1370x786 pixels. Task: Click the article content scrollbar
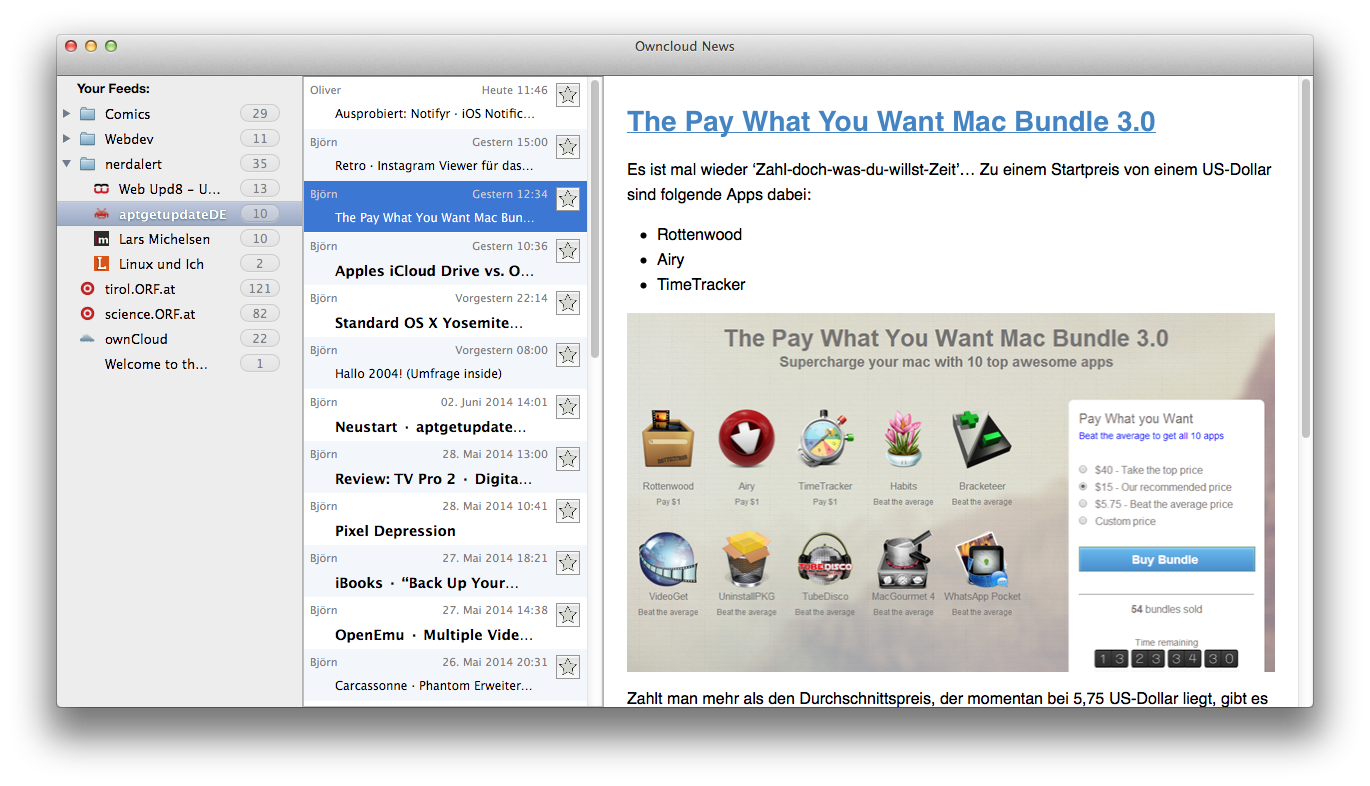1305,258
